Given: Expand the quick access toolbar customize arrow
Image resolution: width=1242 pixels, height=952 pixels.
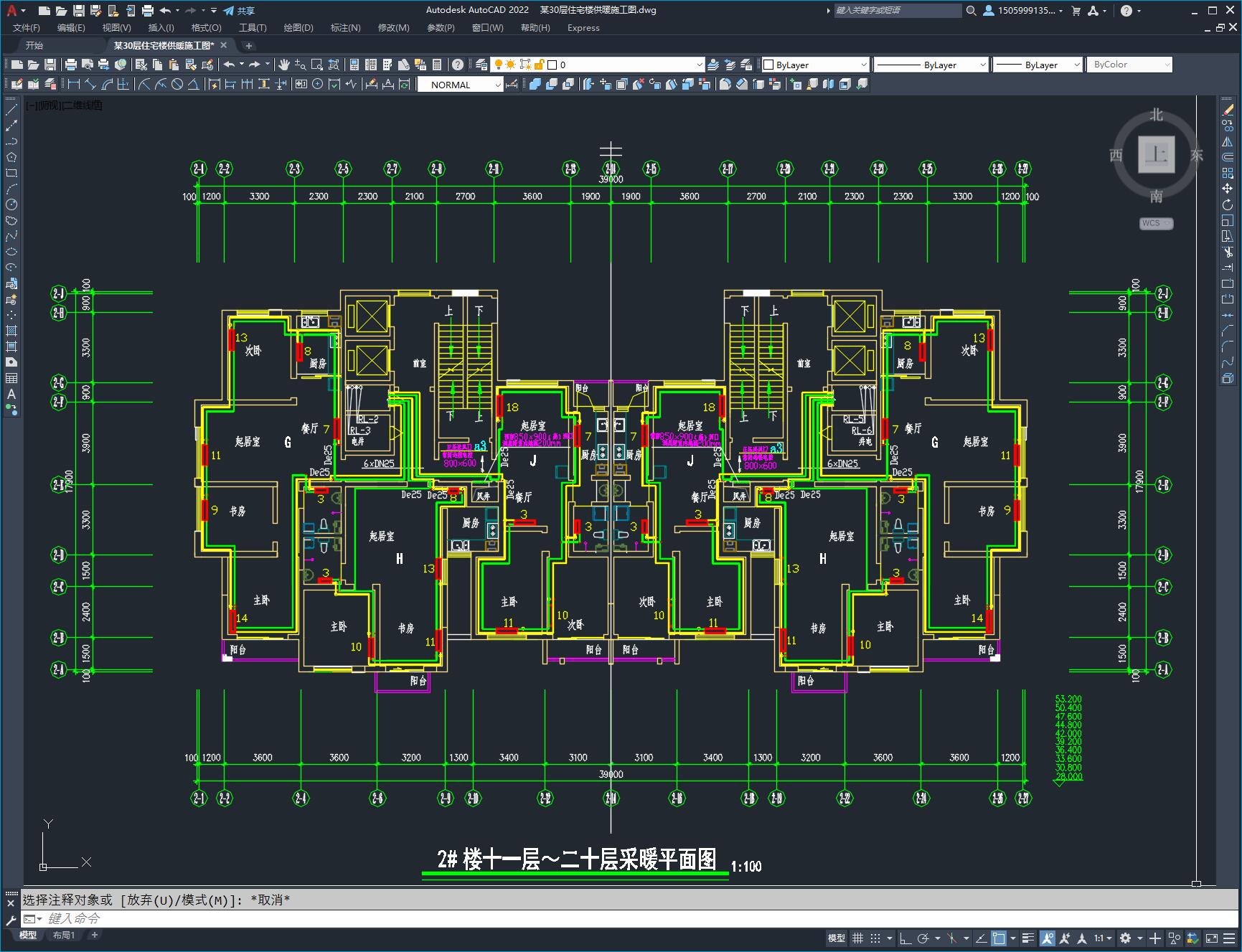Looking at the screenshot, I should [214, 10].
